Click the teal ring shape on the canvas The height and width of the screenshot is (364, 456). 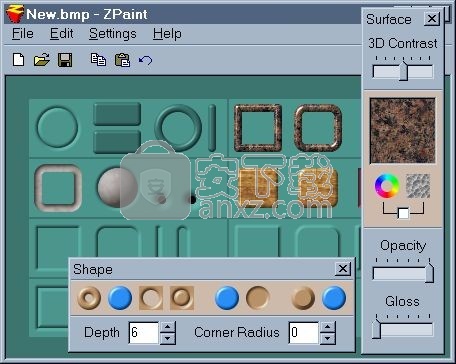[x=179, y=128]
